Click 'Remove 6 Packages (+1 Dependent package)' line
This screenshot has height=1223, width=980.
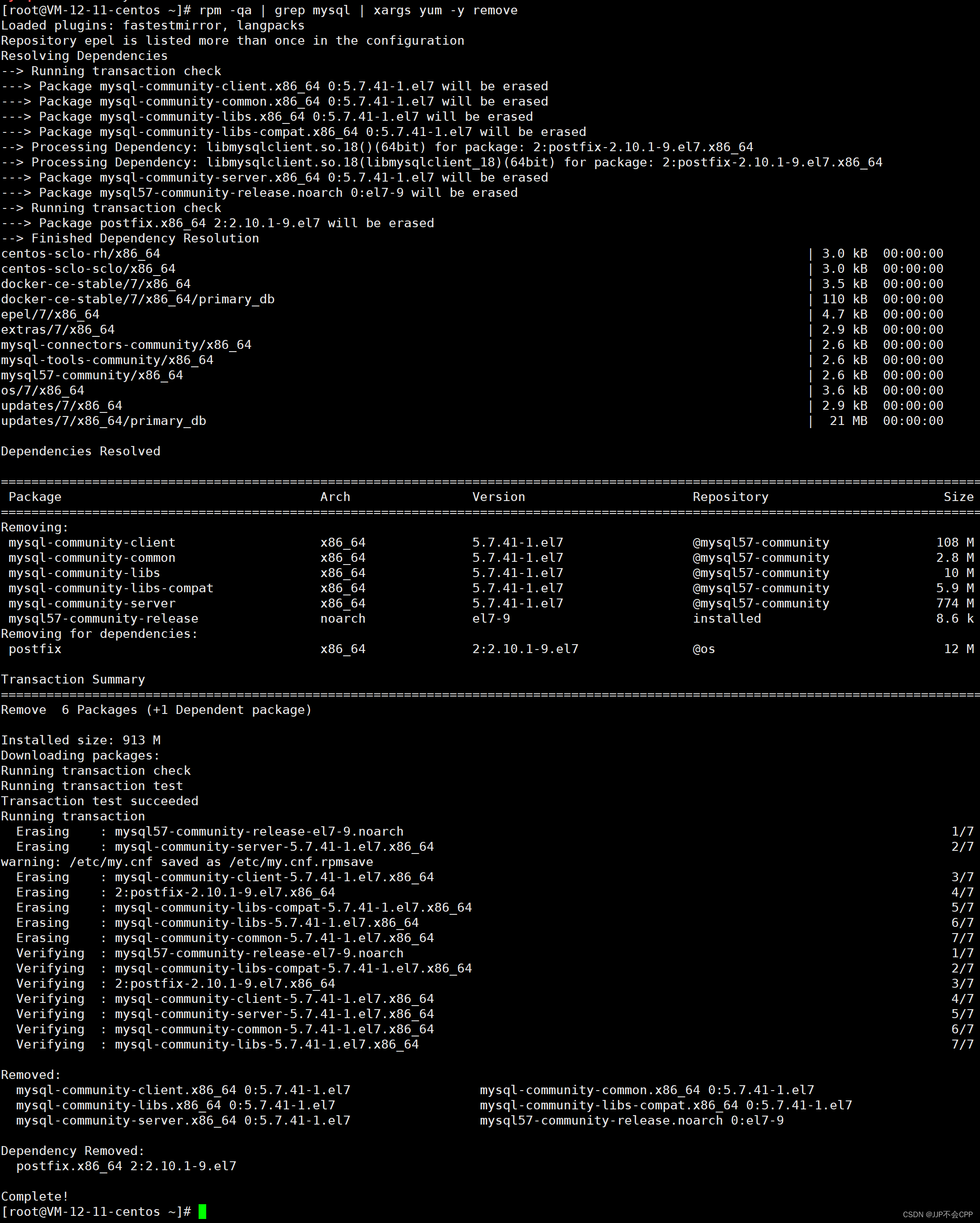click(x=157, y=710)
